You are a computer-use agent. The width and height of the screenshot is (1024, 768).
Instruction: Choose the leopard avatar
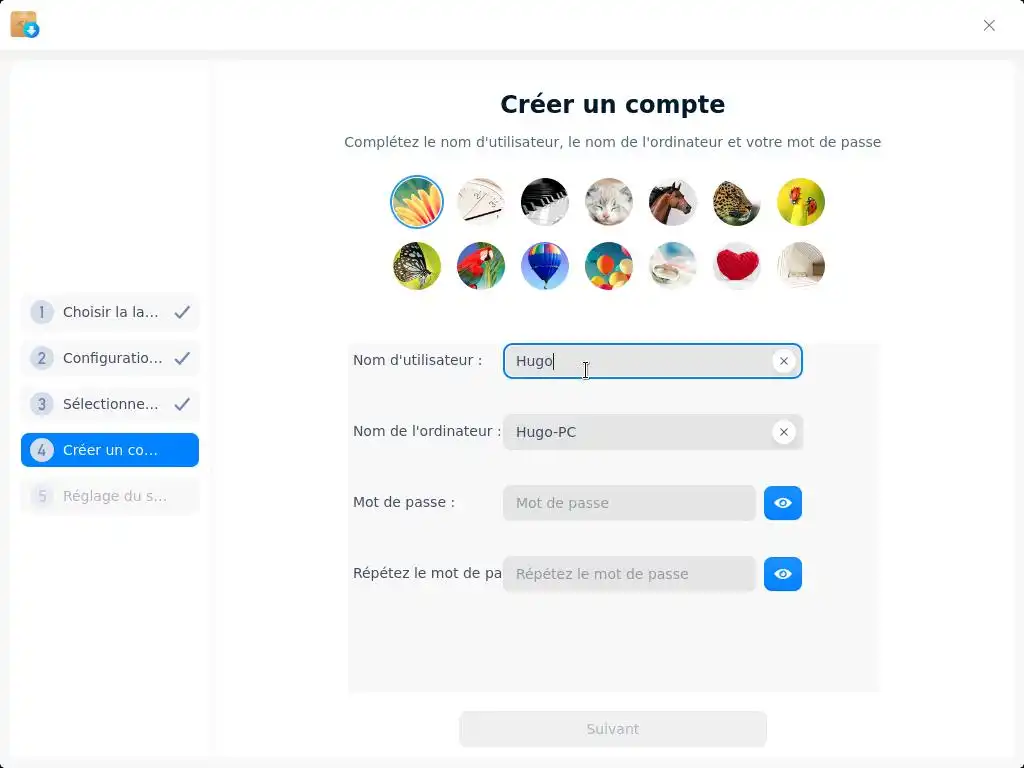(x=737, y=202)
